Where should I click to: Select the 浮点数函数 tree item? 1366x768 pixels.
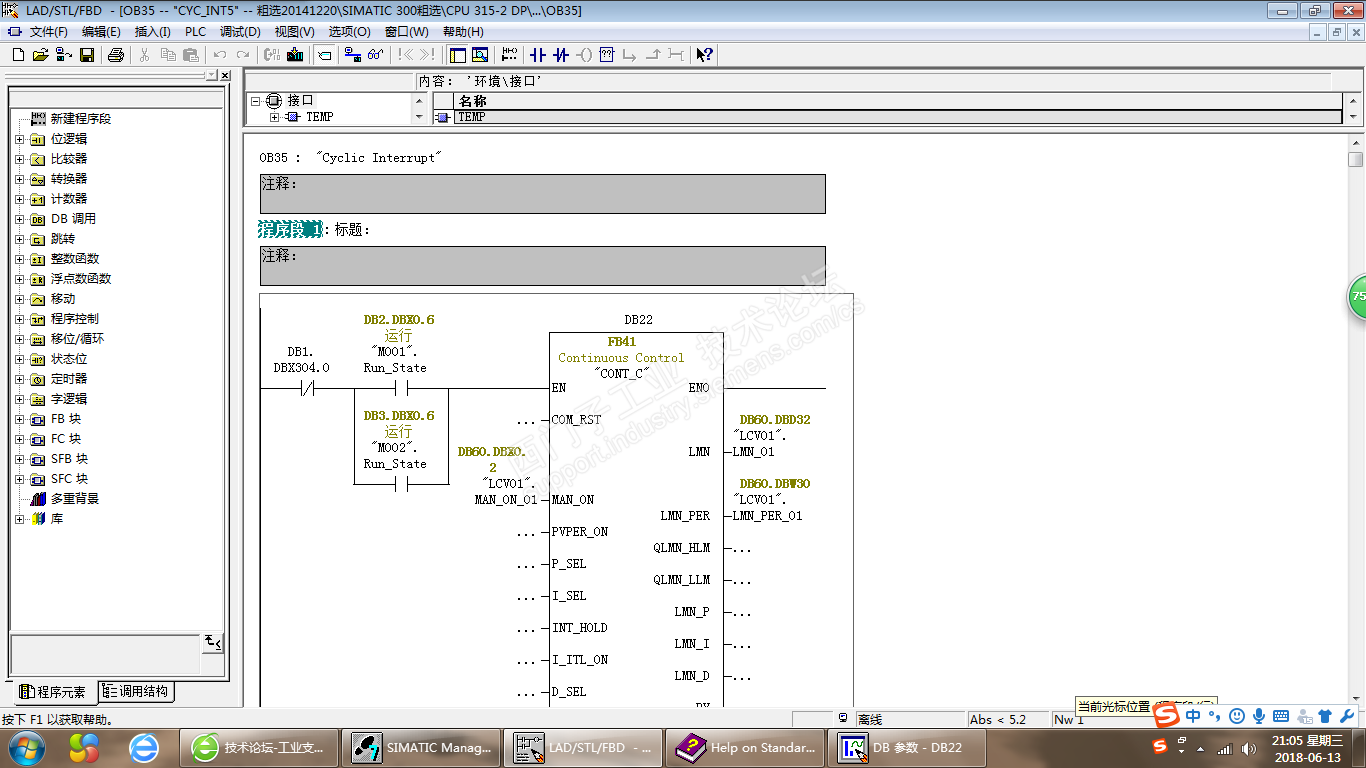pos(81,279)
